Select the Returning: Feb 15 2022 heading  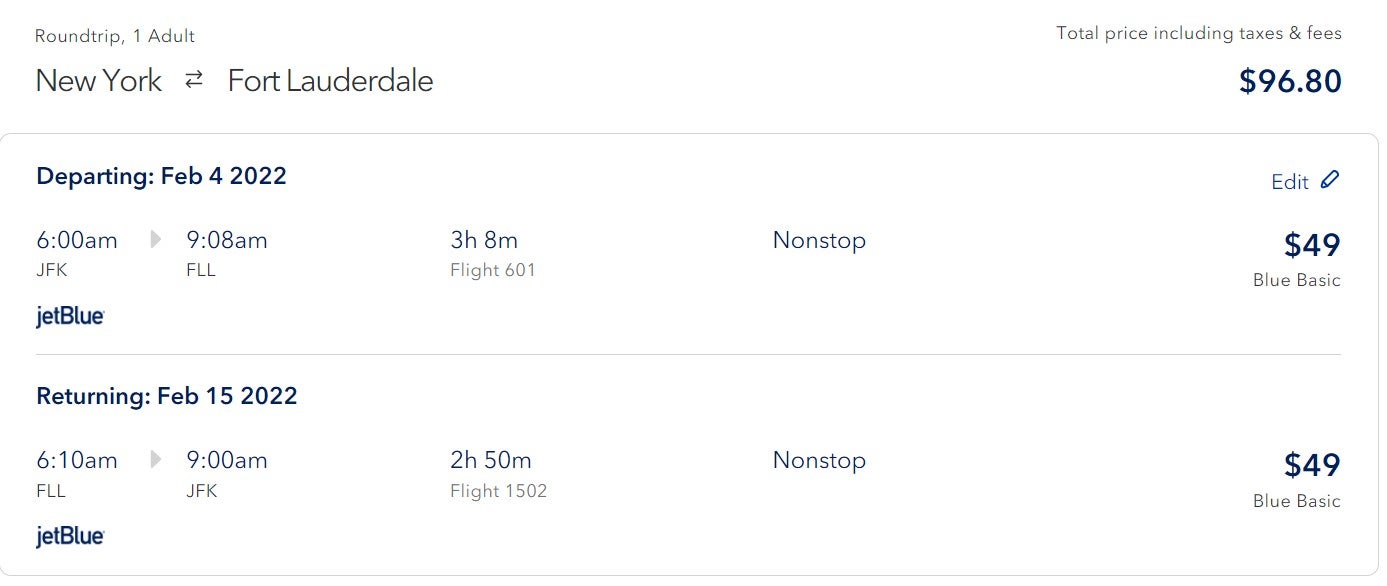click(166, 396)
